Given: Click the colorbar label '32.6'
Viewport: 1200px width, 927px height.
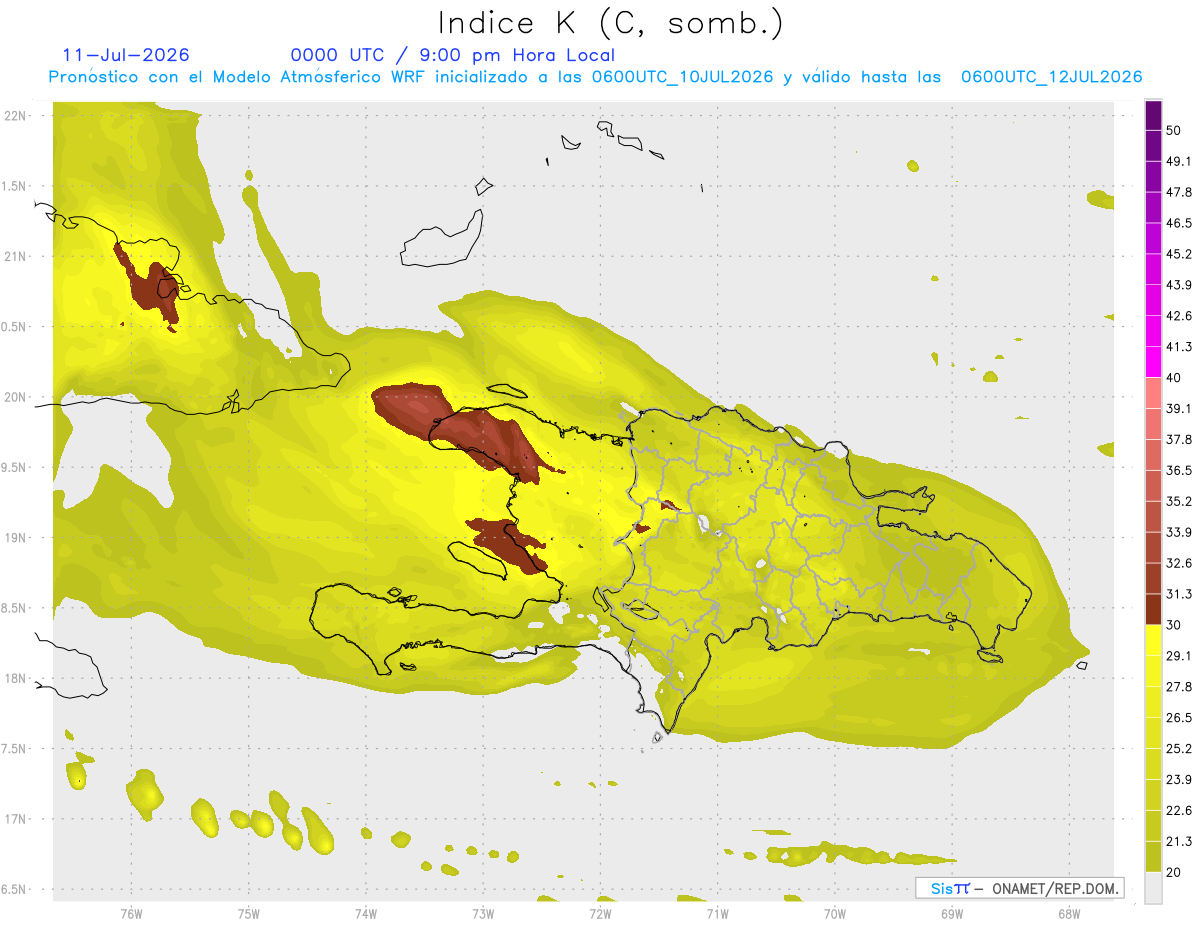Looking at the screenshot, I should [x=1178, y=563].
